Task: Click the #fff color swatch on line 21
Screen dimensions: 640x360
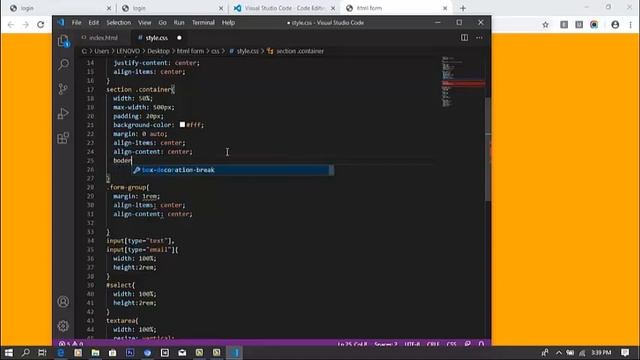Action: coord(182,124)
